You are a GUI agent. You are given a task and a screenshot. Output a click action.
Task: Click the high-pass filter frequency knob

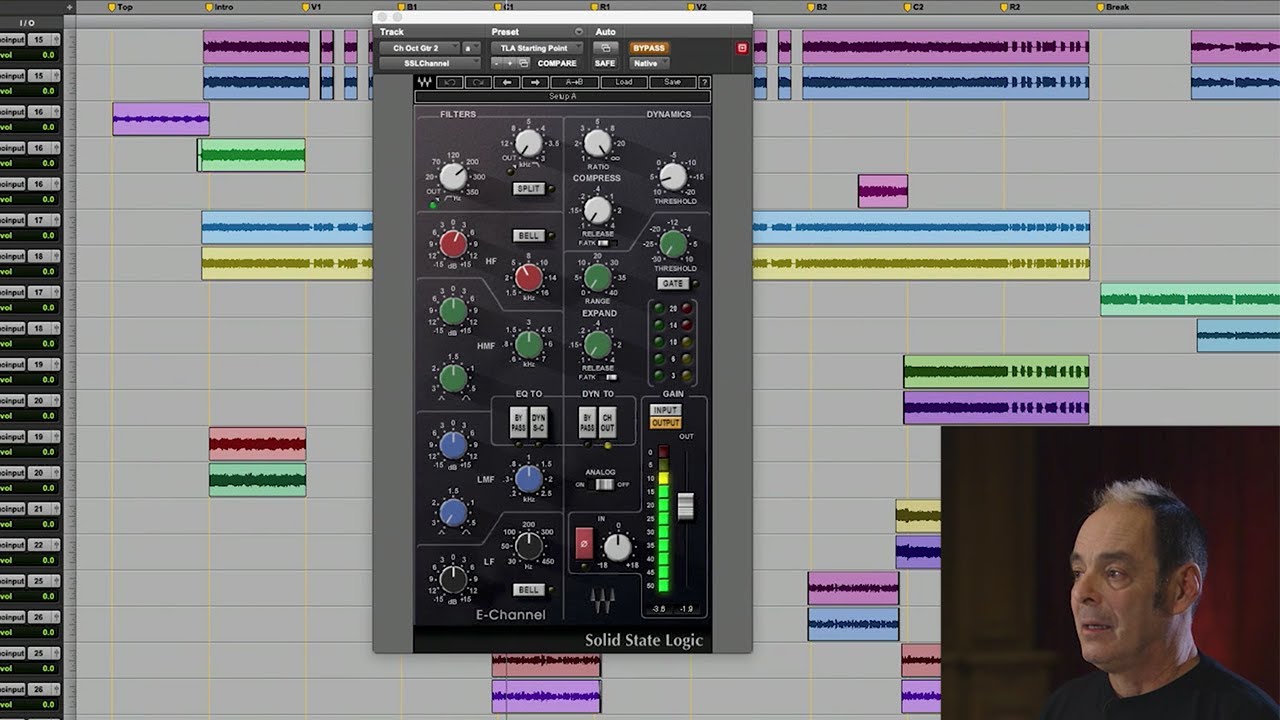[x=453, y=177]
